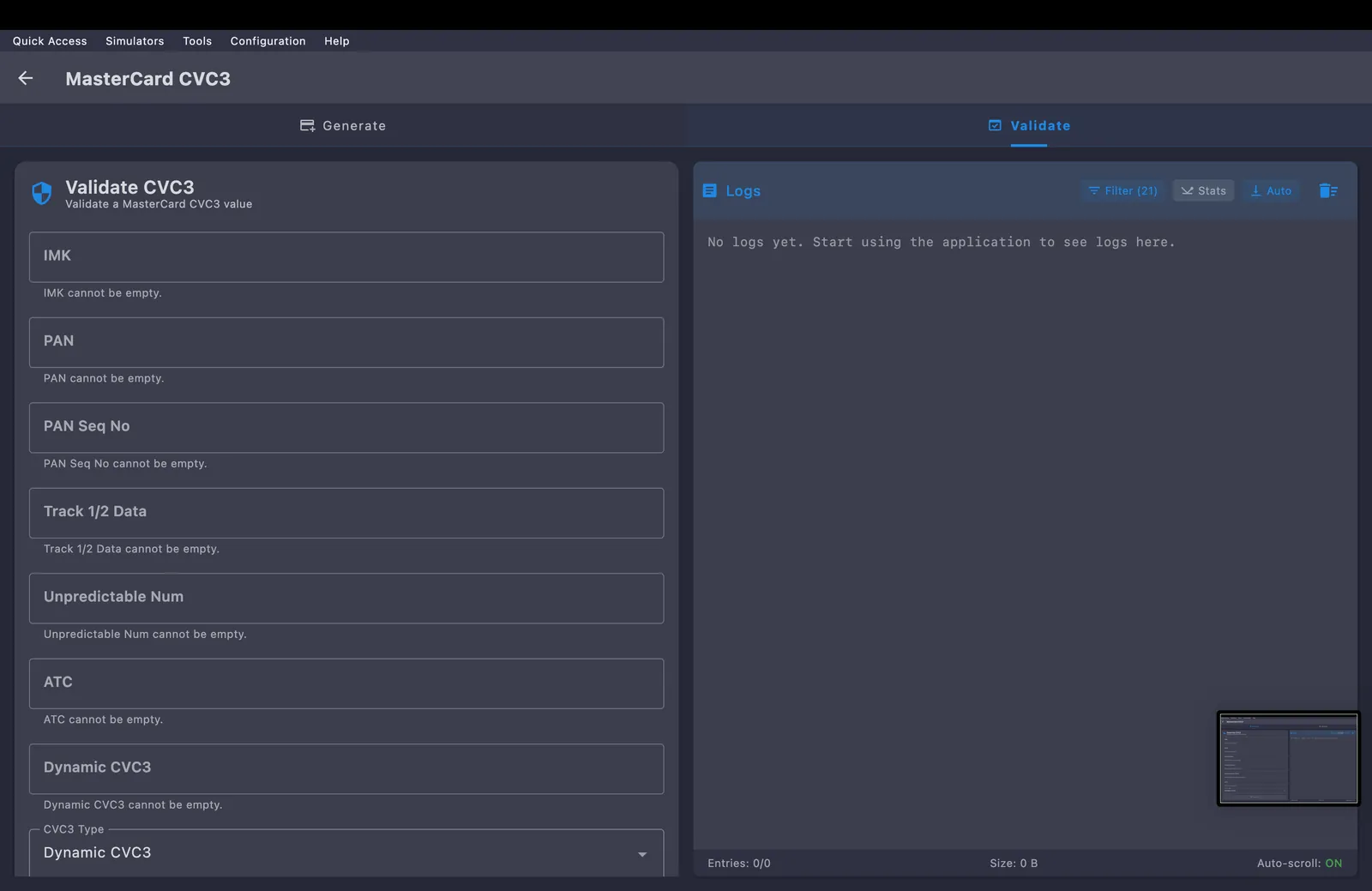Open the Configuration menu
Viewport: 1372px width, 891px height.
tap(268, 41)
